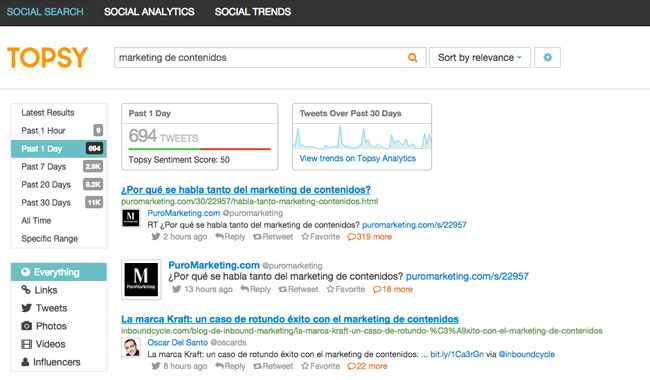Screen dimensions: 650x380
Task: Click the inboundcycle.com green URL
Action: pos(361,331)
